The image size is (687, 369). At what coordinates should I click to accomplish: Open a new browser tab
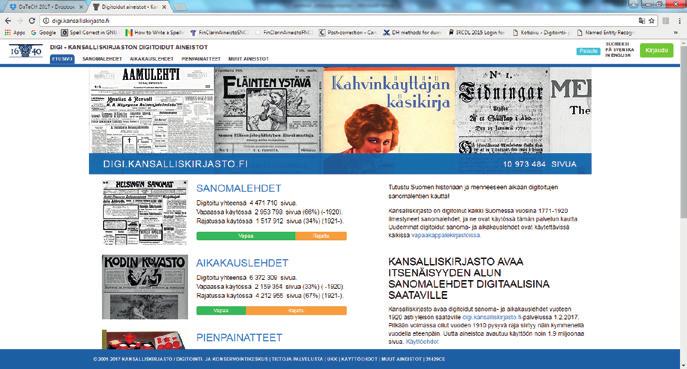click(181, 7)
